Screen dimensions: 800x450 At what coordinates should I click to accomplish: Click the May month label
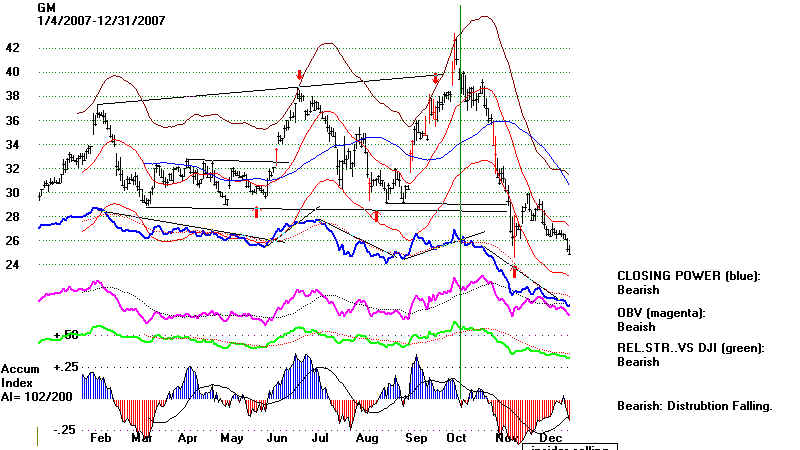[x=232, y=438]
